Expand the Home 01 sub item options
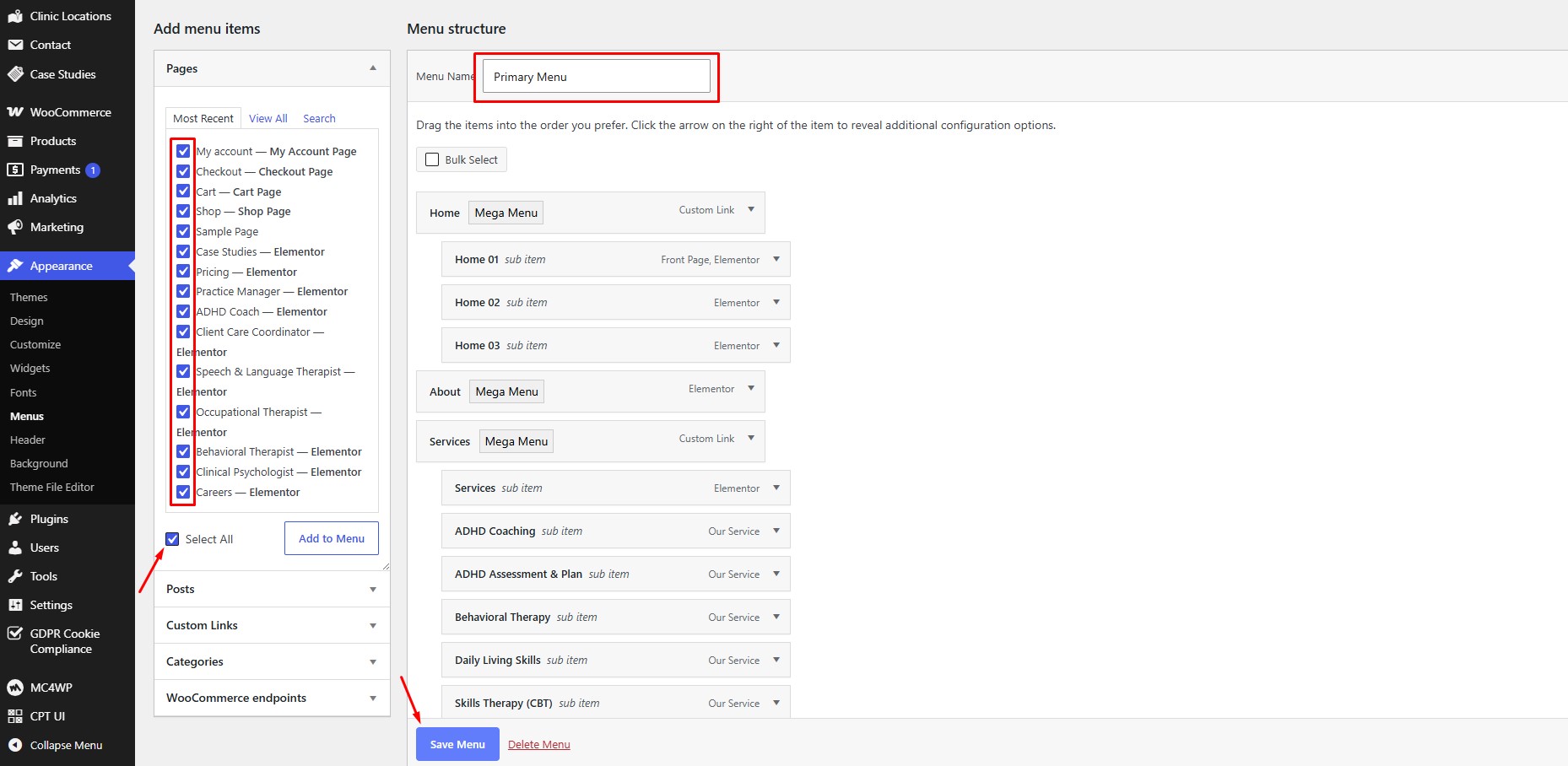1568x766 pixels. (x=776, y=260)
